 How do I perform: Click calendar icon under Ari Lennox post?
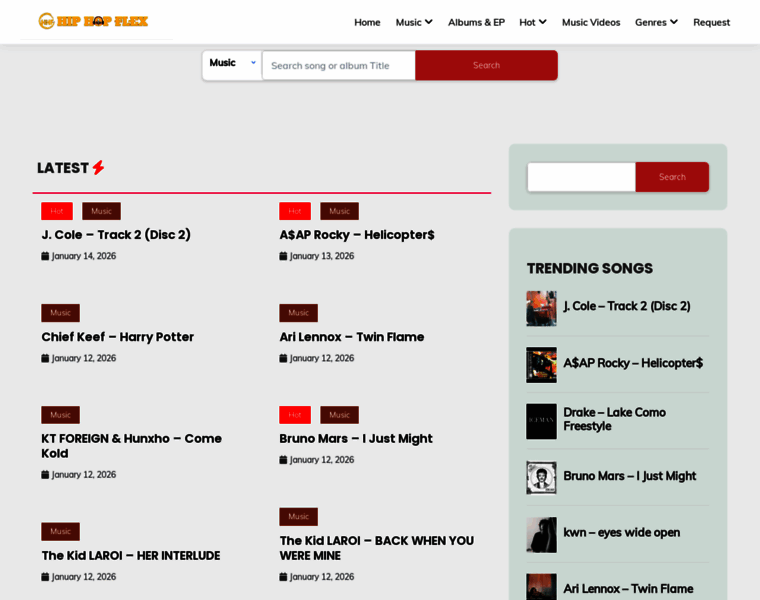[x=283, y=358]
